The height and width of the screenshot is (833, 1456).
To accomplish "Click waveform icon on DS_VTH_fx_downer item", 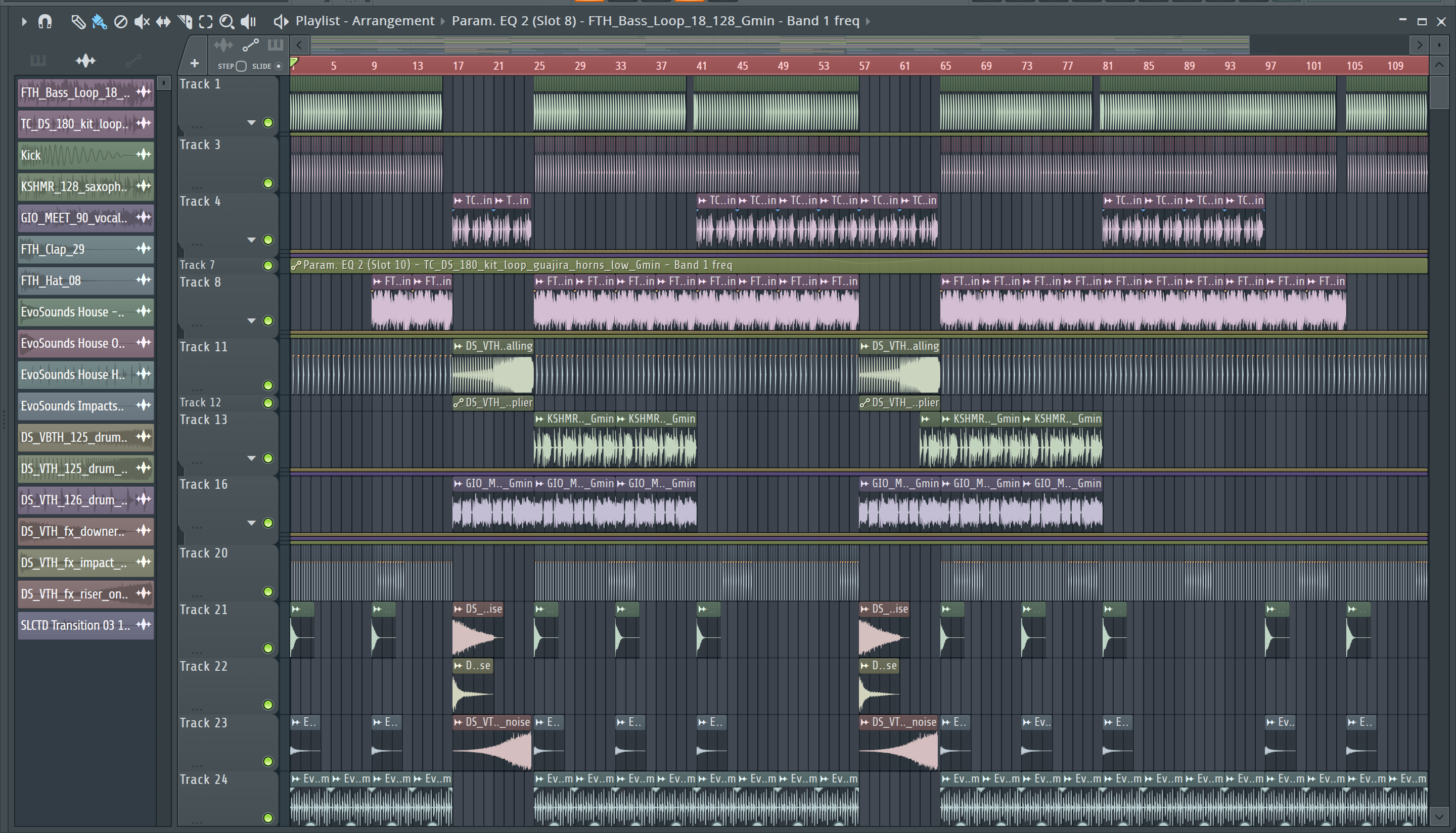I will pos(144,530).
